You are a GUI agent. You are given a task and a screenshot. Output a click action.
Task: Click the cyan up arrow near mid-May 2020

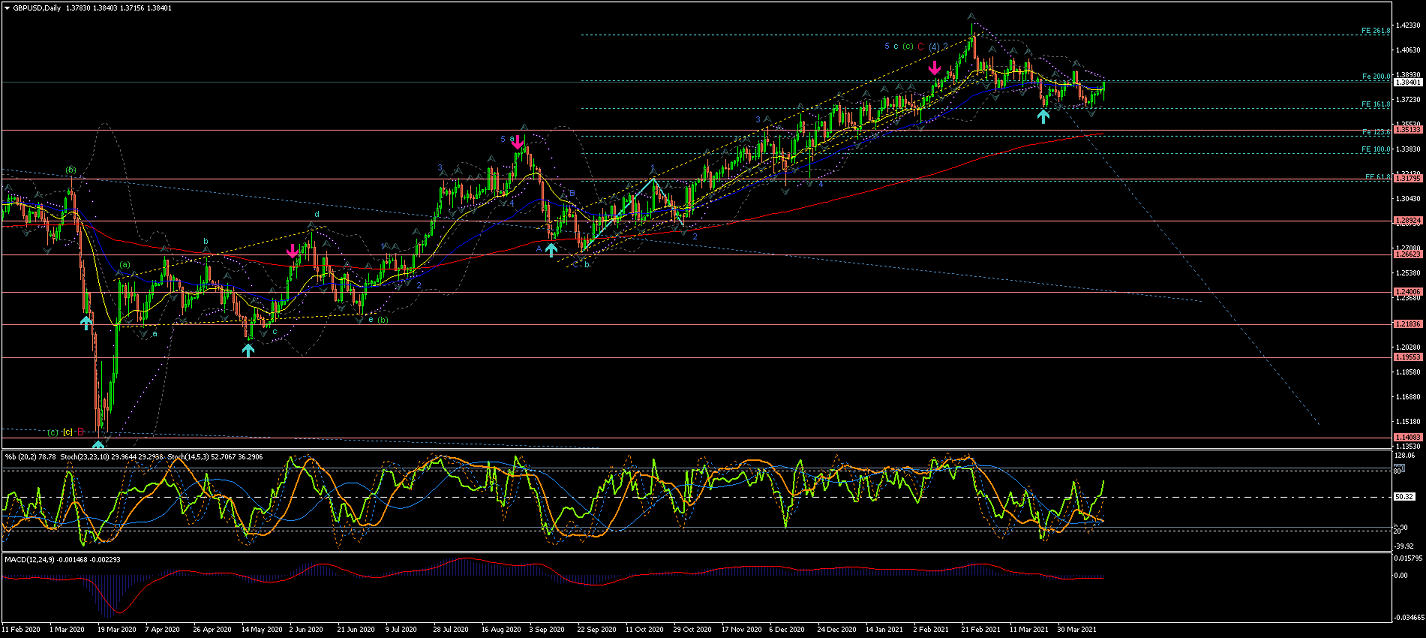click(x=248, y=349)
